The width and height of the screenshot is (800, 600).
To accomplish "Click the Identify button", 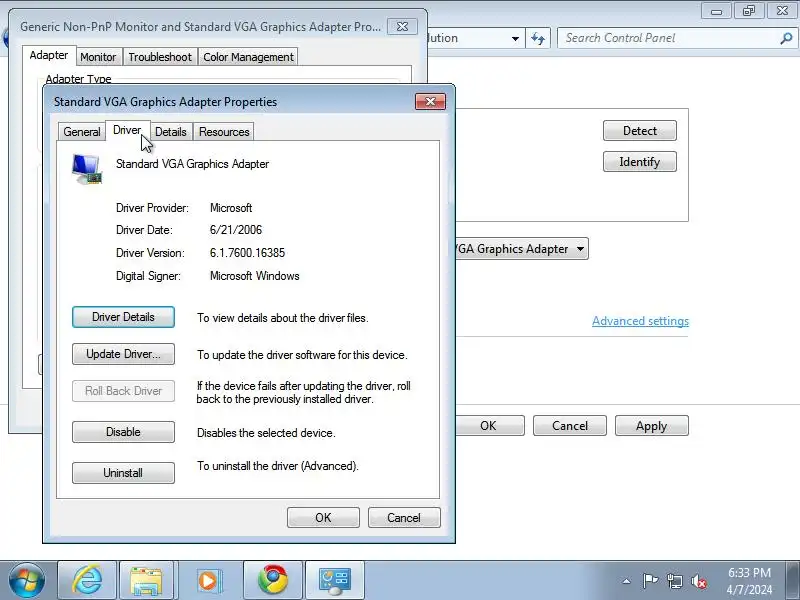I will 640,162.
